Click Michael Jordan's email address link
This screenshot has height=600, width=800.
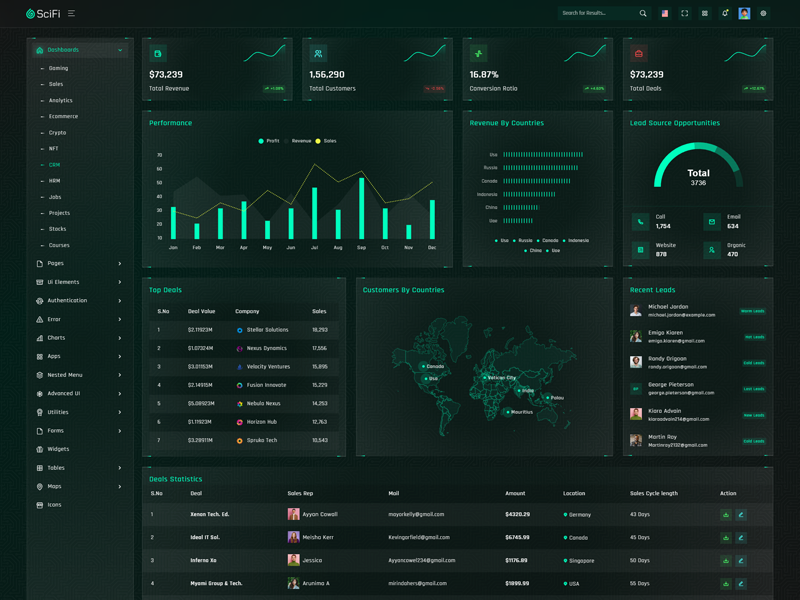[x=681, y=315]
